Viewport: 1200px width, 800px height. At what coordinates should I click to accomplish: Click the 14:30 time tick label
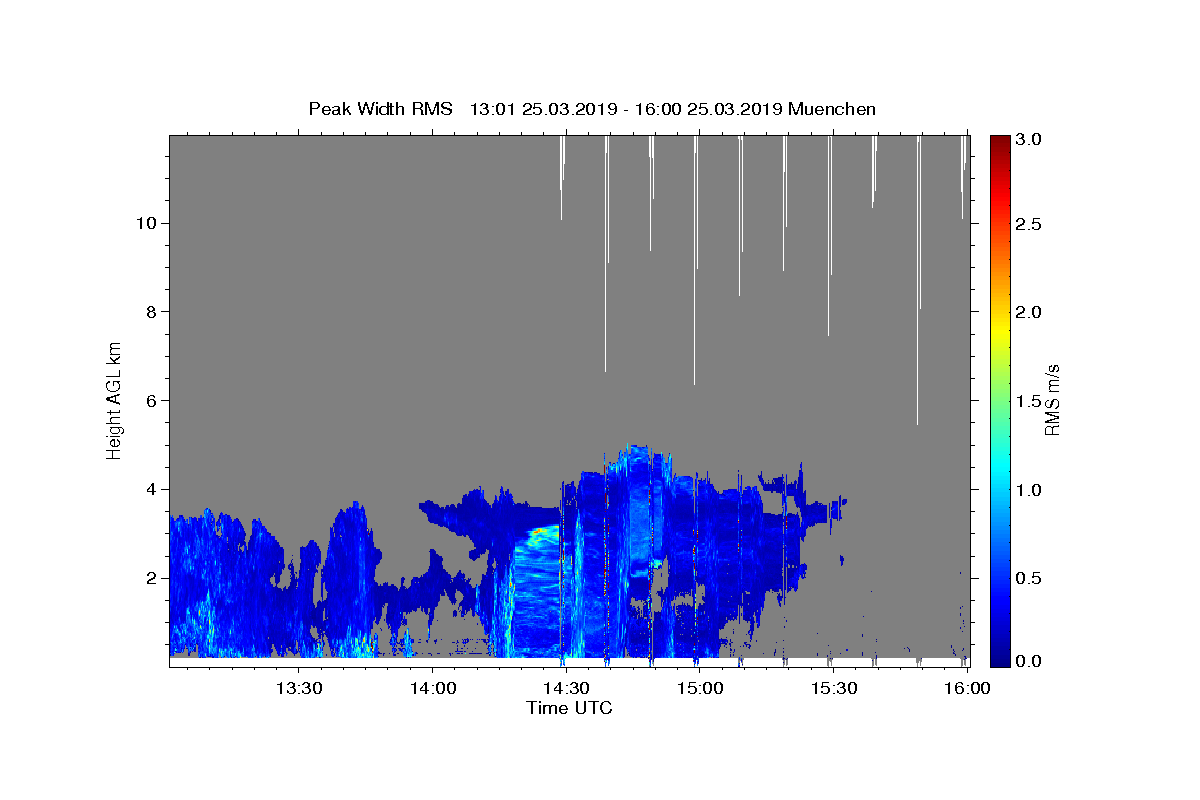tap(566, 688)
